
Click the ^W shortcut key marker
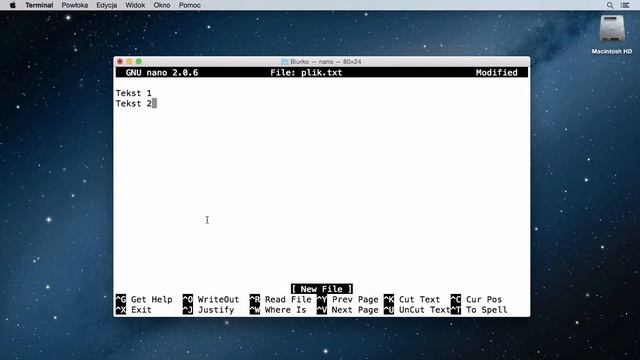pos(255,310)
